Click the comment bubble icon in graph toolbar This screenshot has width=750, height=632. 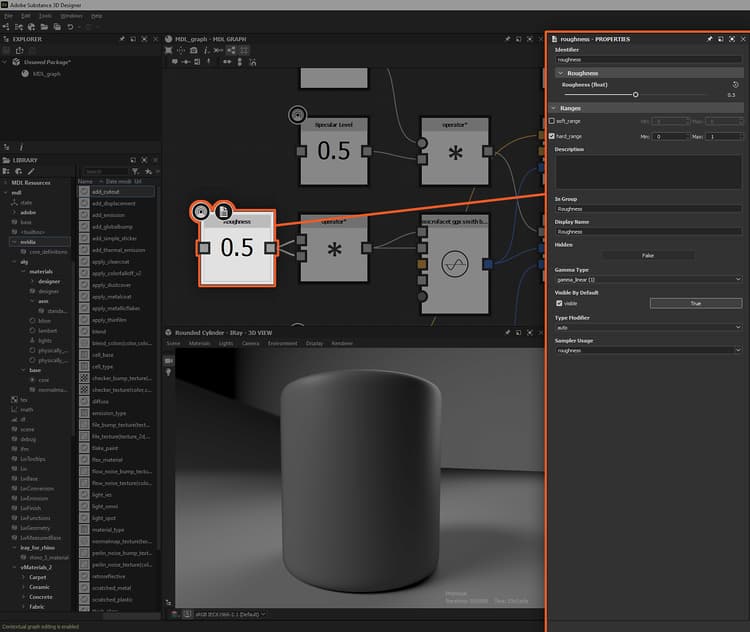tap(175, 62)
